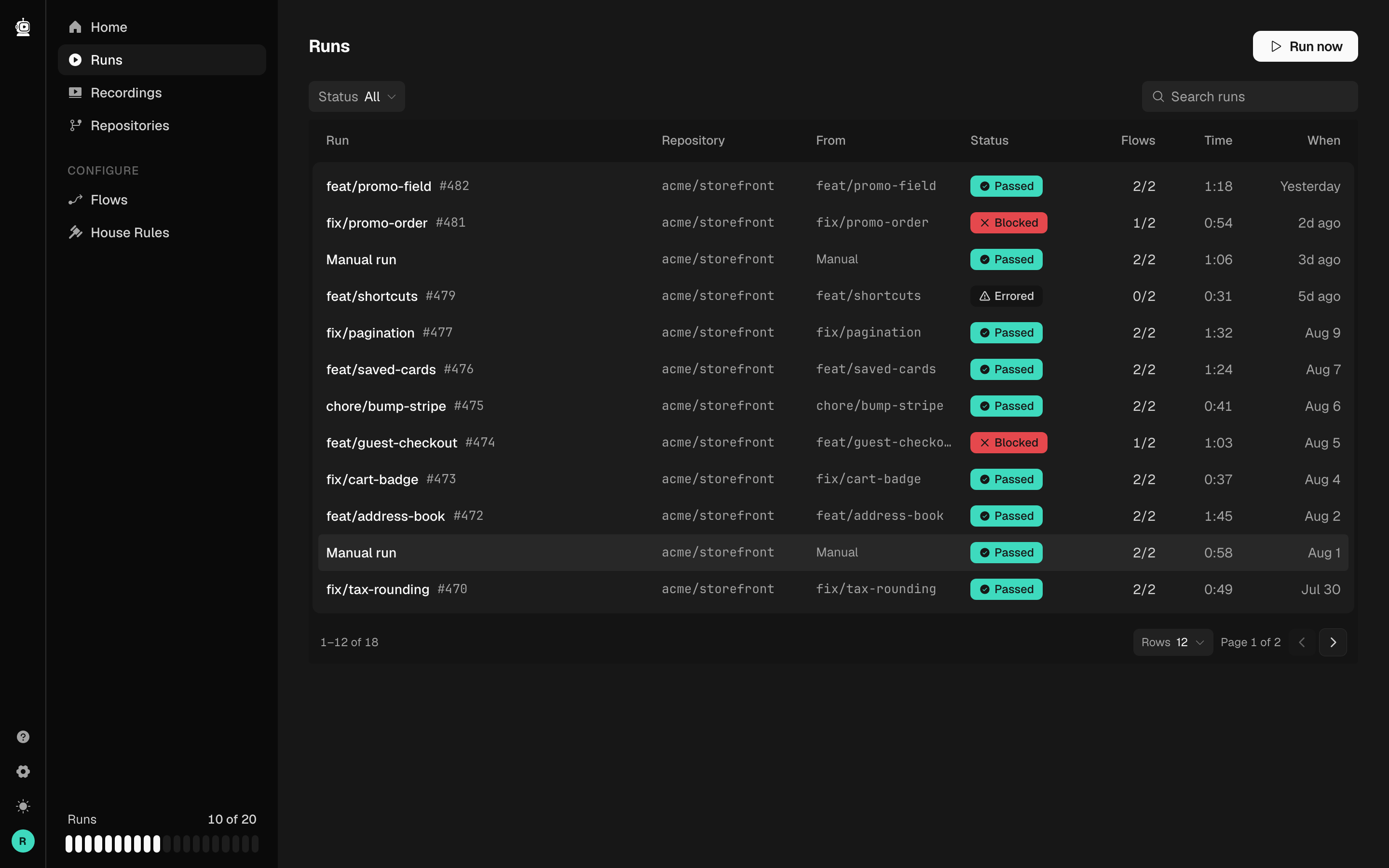
Task: Open Flows under Configure
Action: point(162,200)
